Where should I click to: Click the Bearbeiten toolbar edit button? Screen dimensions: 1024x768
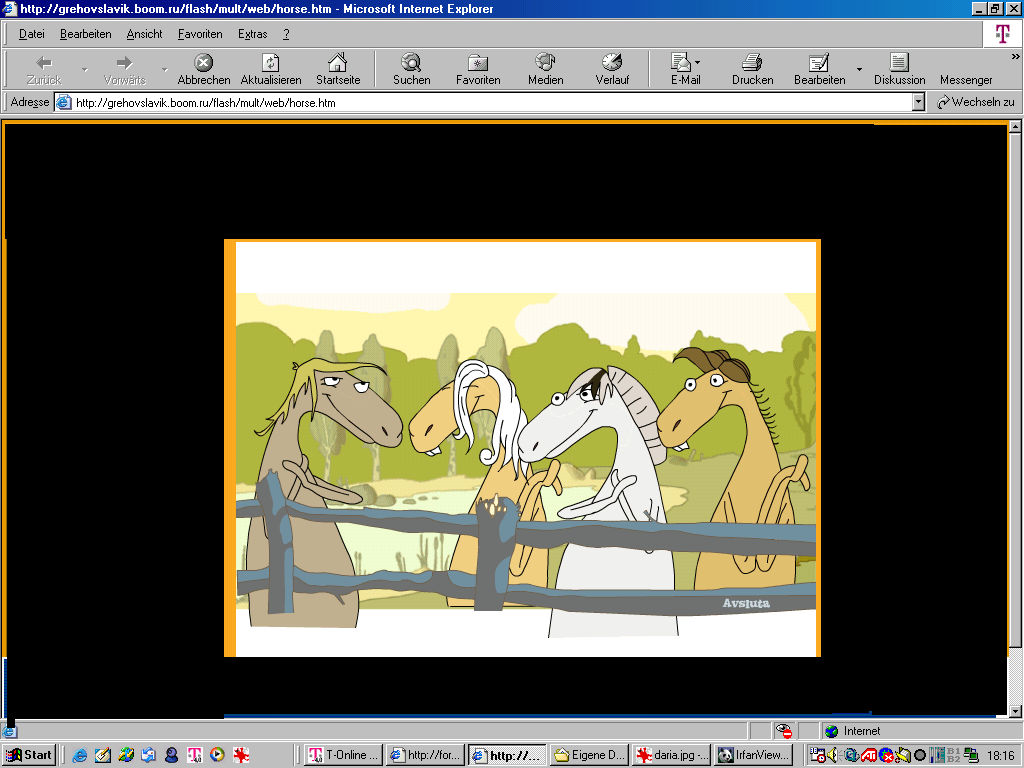tap(820, 69)
